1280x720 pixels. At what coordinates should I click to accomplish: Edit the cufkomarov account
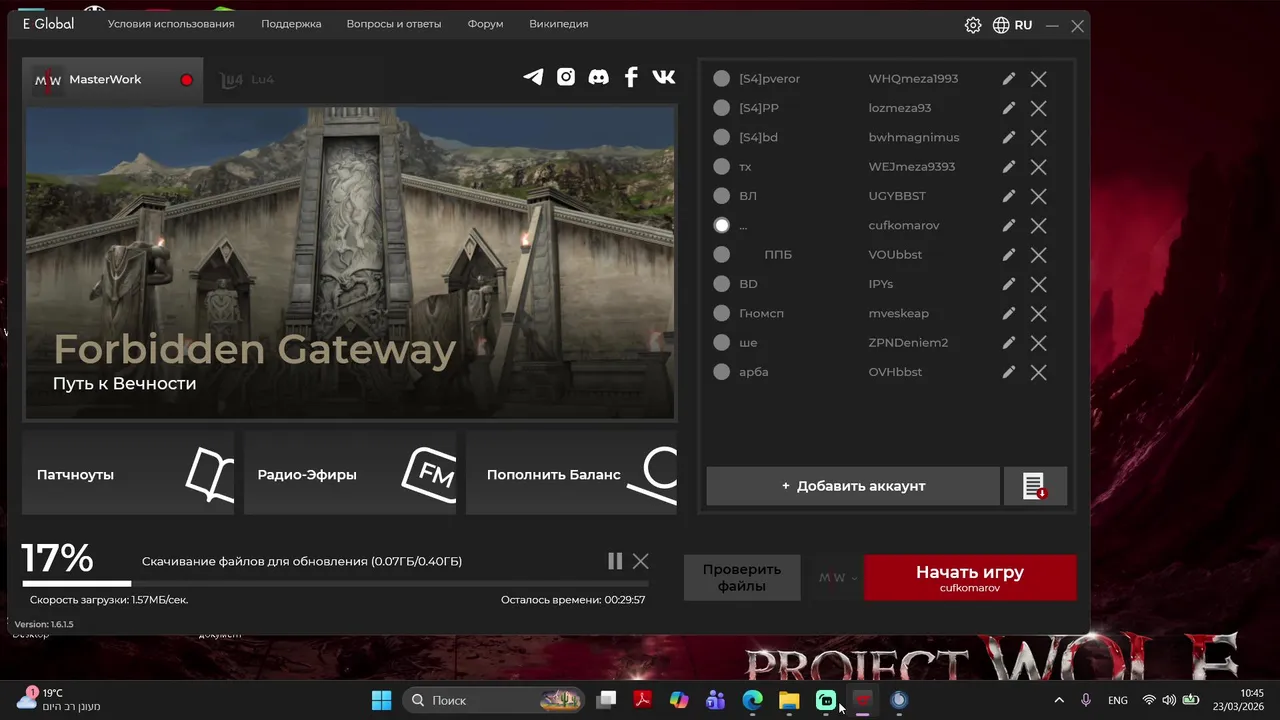(1009, 225)
